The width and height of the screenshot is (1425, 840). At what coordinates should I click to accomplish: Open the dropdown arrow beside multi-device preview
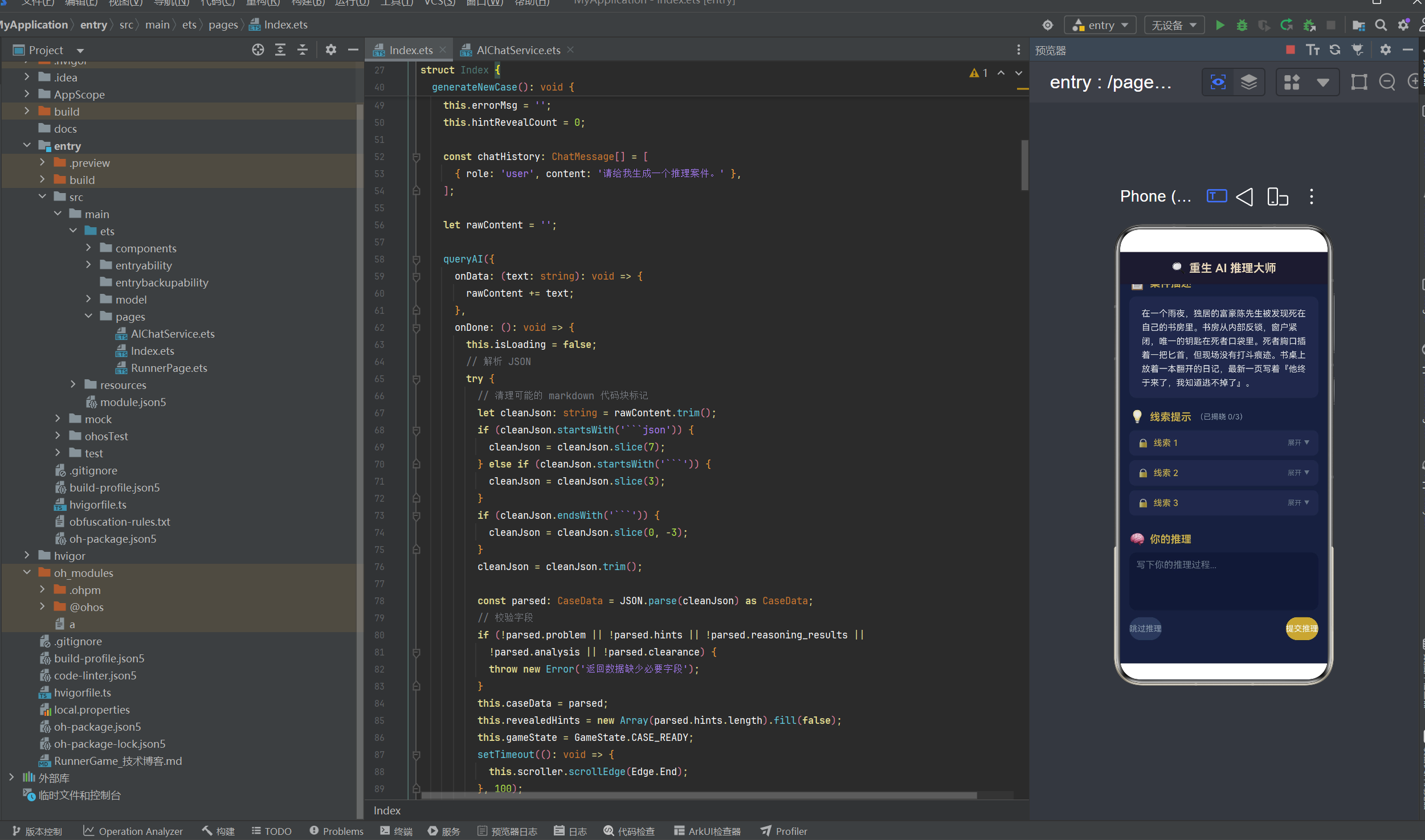click(1323, 83)
